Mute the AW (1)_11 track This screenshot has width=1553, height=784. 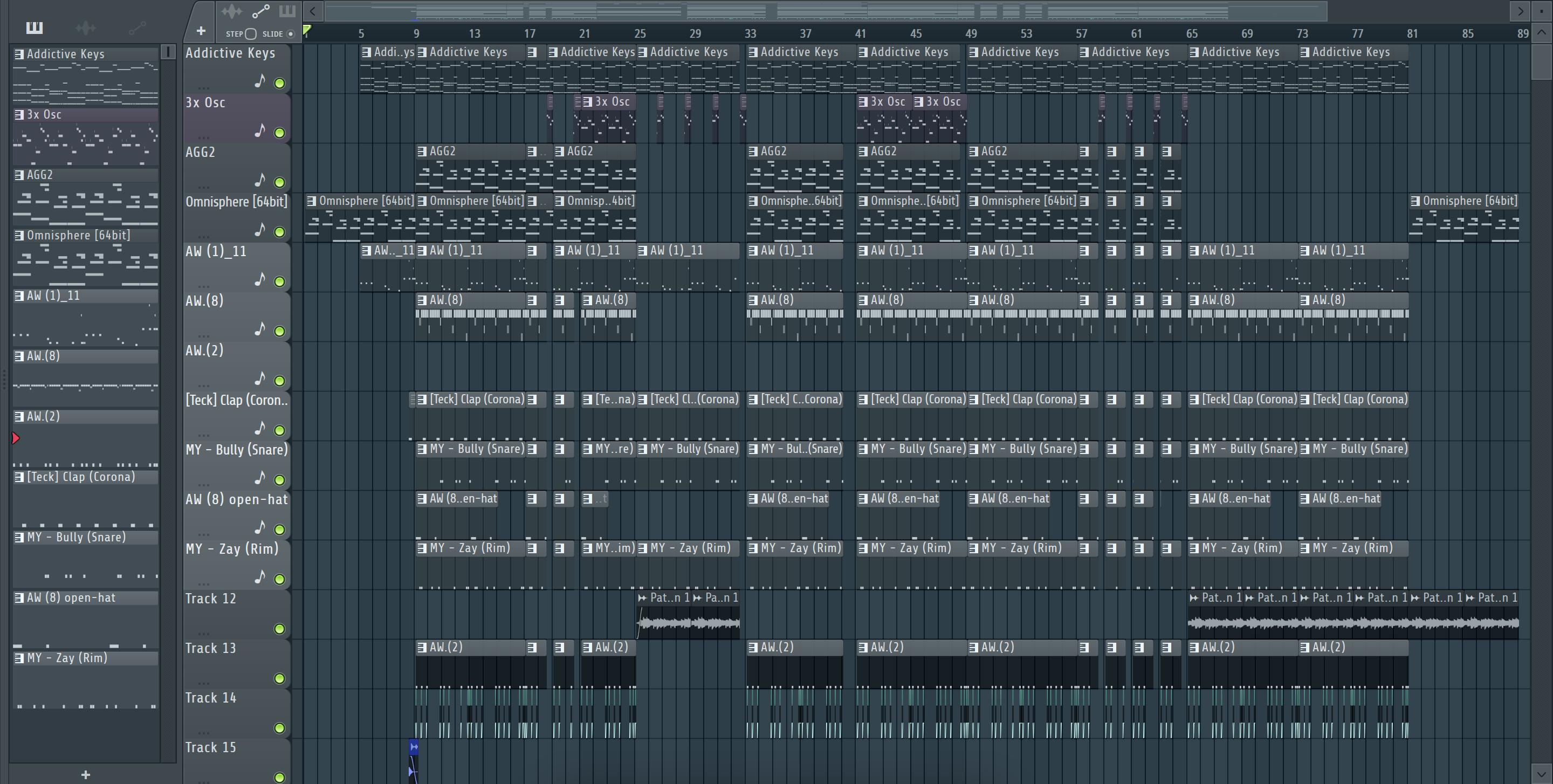point(280,281)
